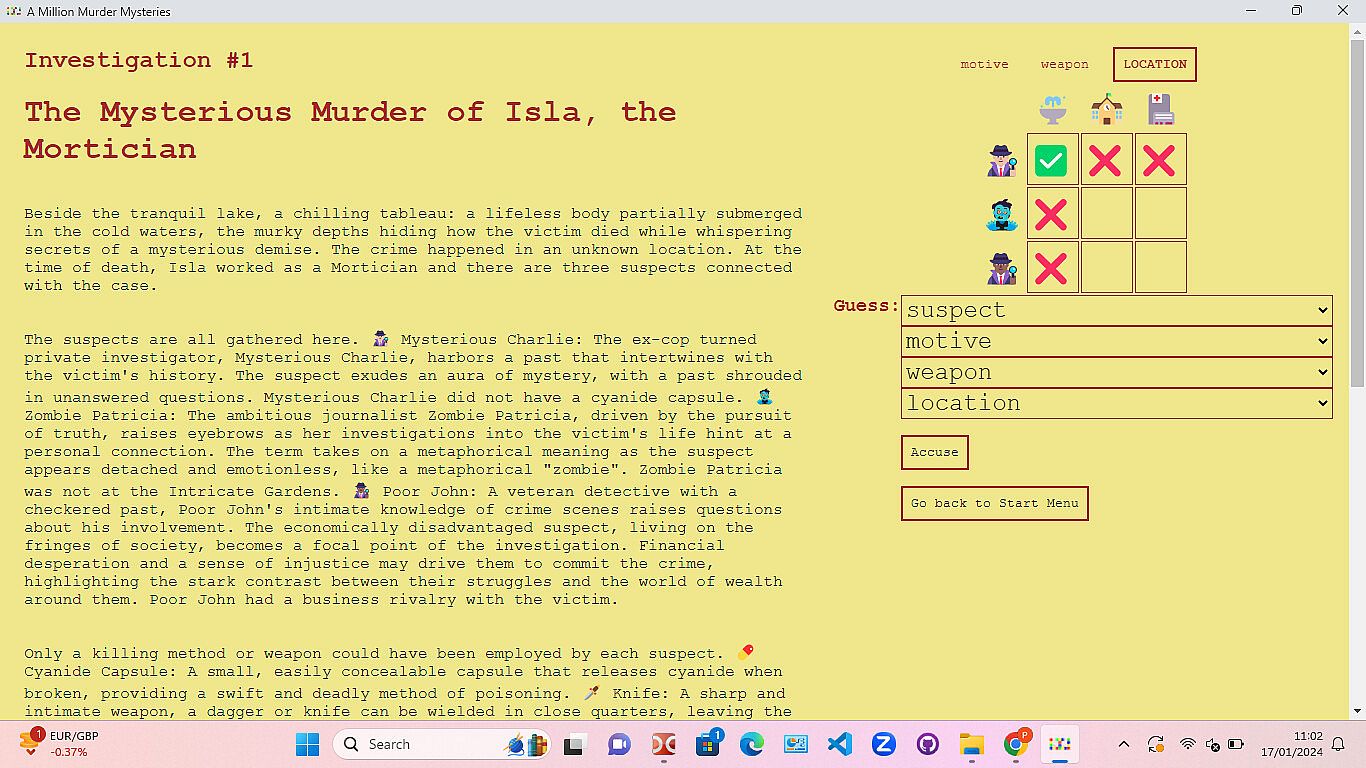
Task: Click the Accuse button
Action: tap(934, 452)
